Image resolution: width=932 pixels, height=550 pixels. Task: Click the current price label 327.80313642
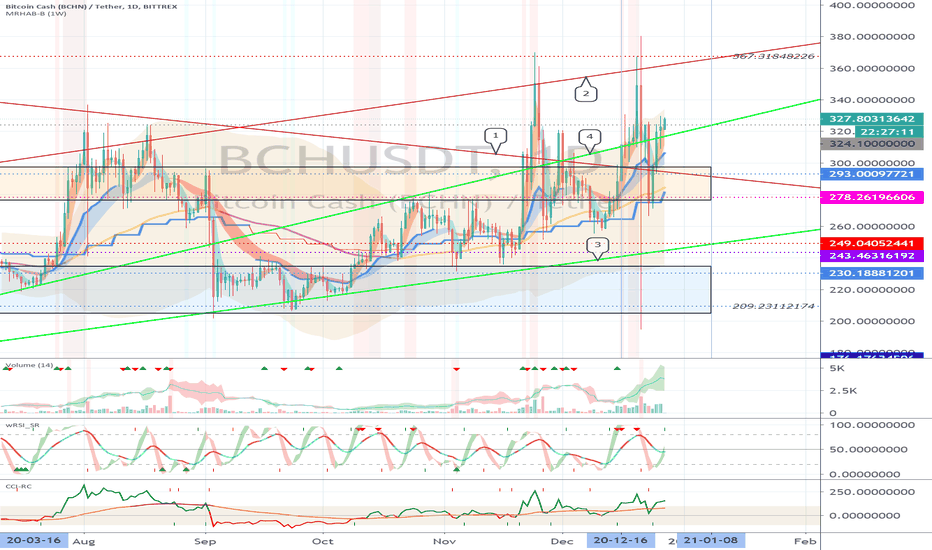pos(871,119)
